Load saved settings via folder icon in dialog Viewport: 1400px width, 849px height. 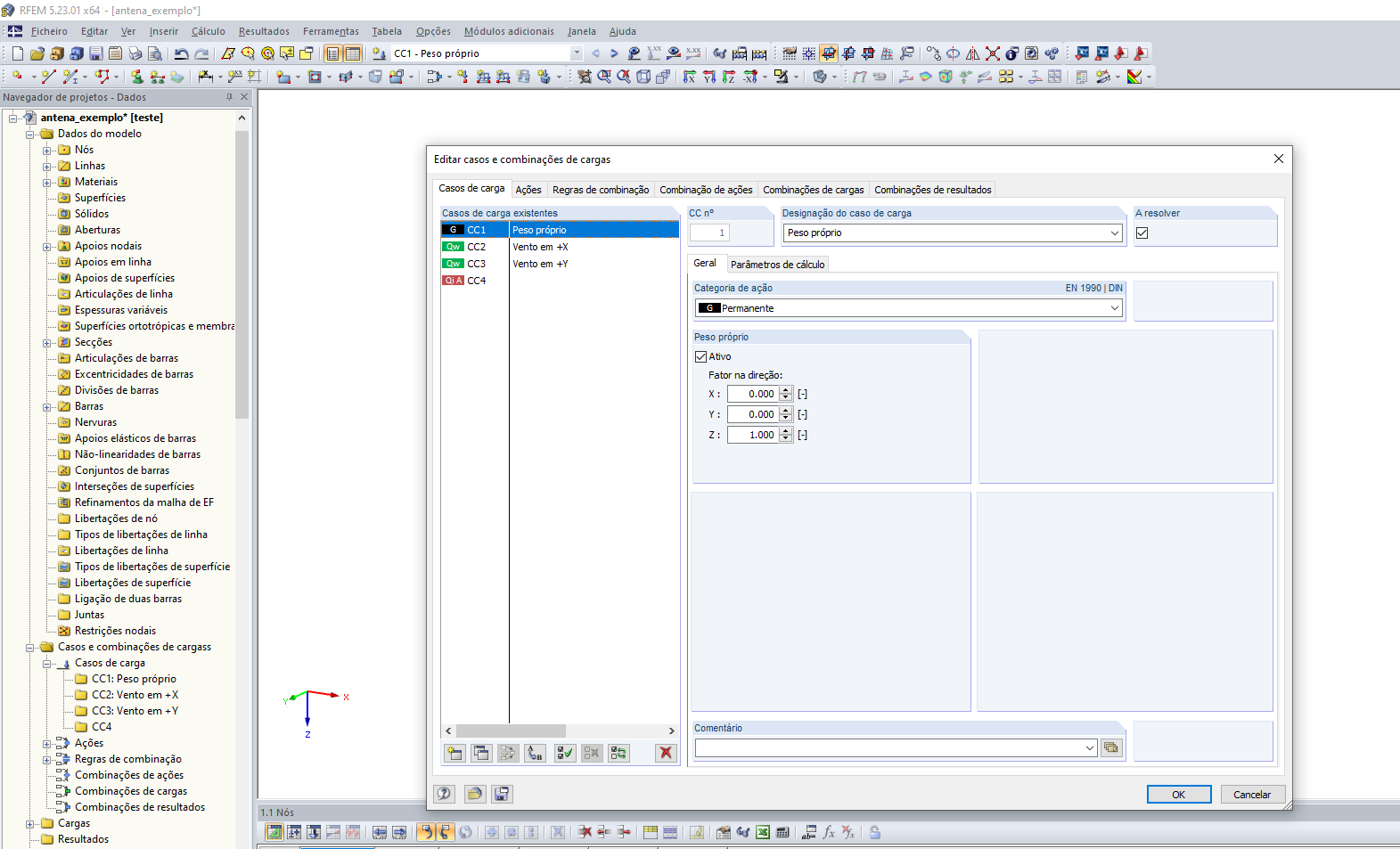click(x=475, y=794)
